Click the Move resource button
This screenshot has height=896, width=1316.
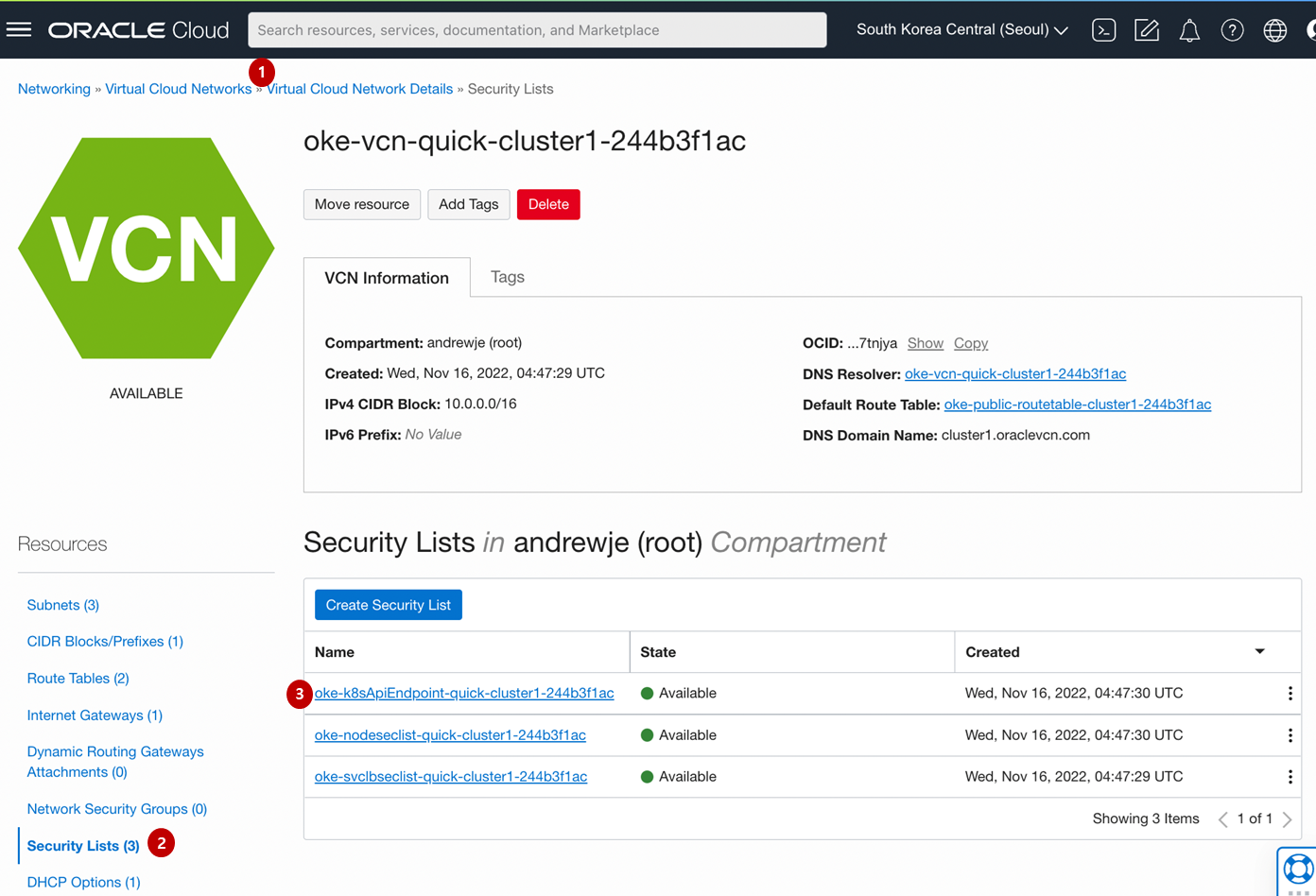click(x=362, y=204)
